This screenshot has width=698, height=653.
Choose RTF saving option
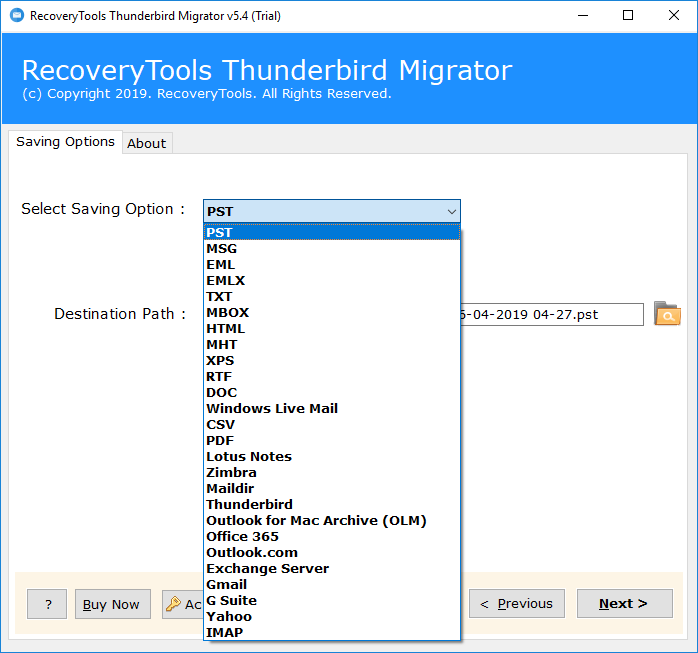tap(332, 377)
